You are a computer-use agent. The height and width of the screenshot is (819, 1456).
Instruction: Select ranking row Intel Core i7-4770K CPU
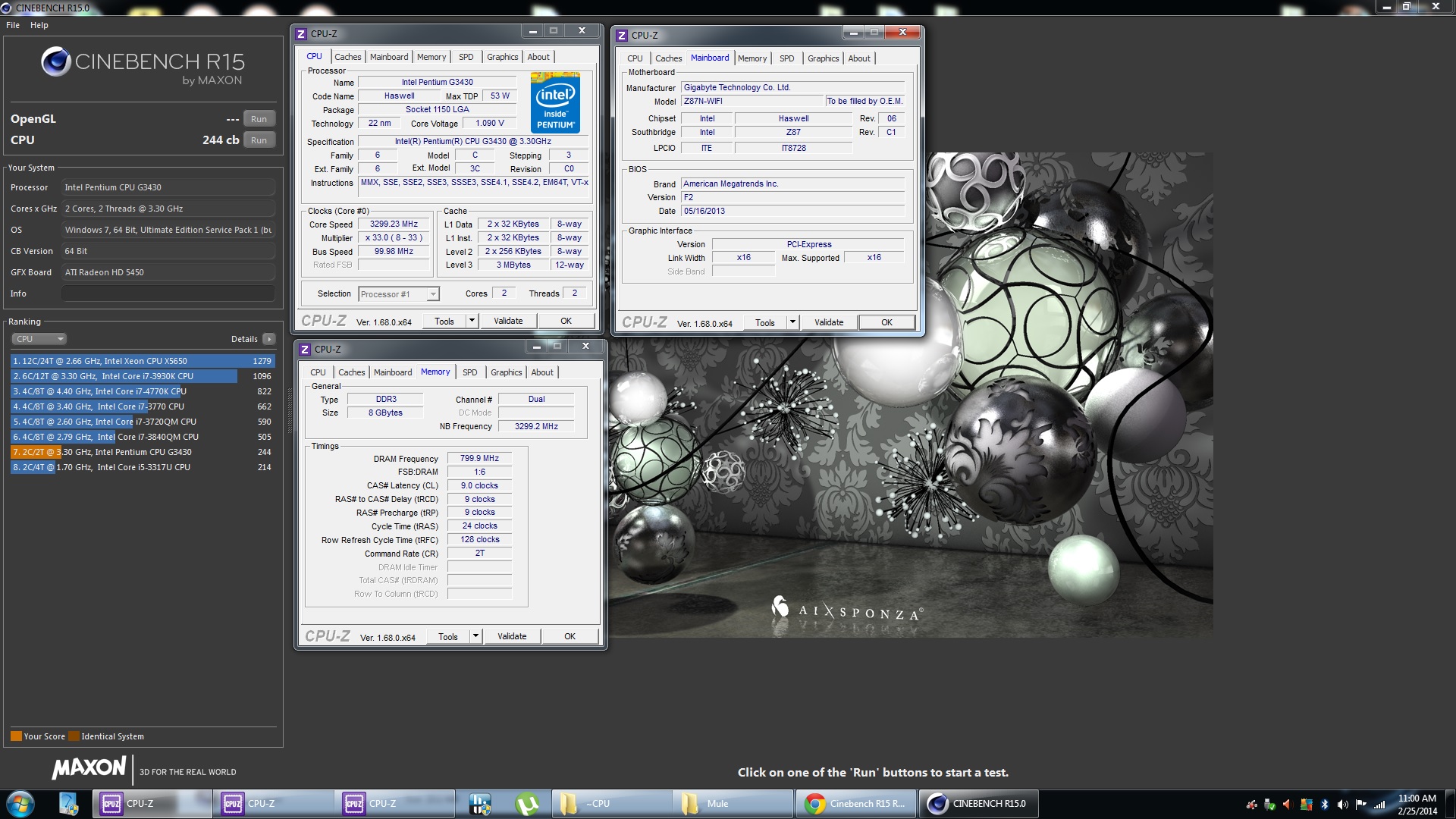143,391
